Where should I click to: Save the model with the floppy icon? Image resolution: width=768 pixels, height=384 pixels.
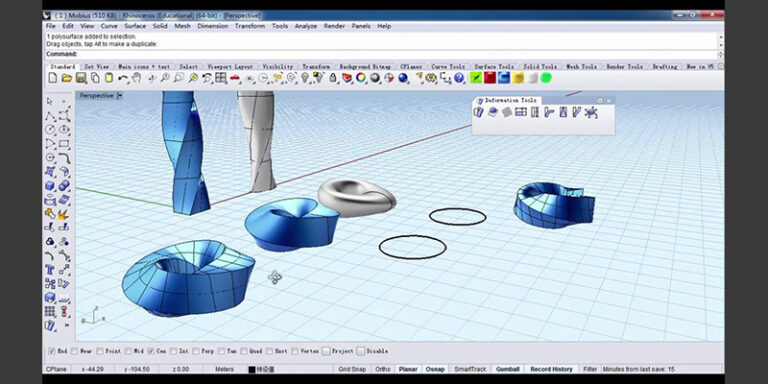point(81,77)
